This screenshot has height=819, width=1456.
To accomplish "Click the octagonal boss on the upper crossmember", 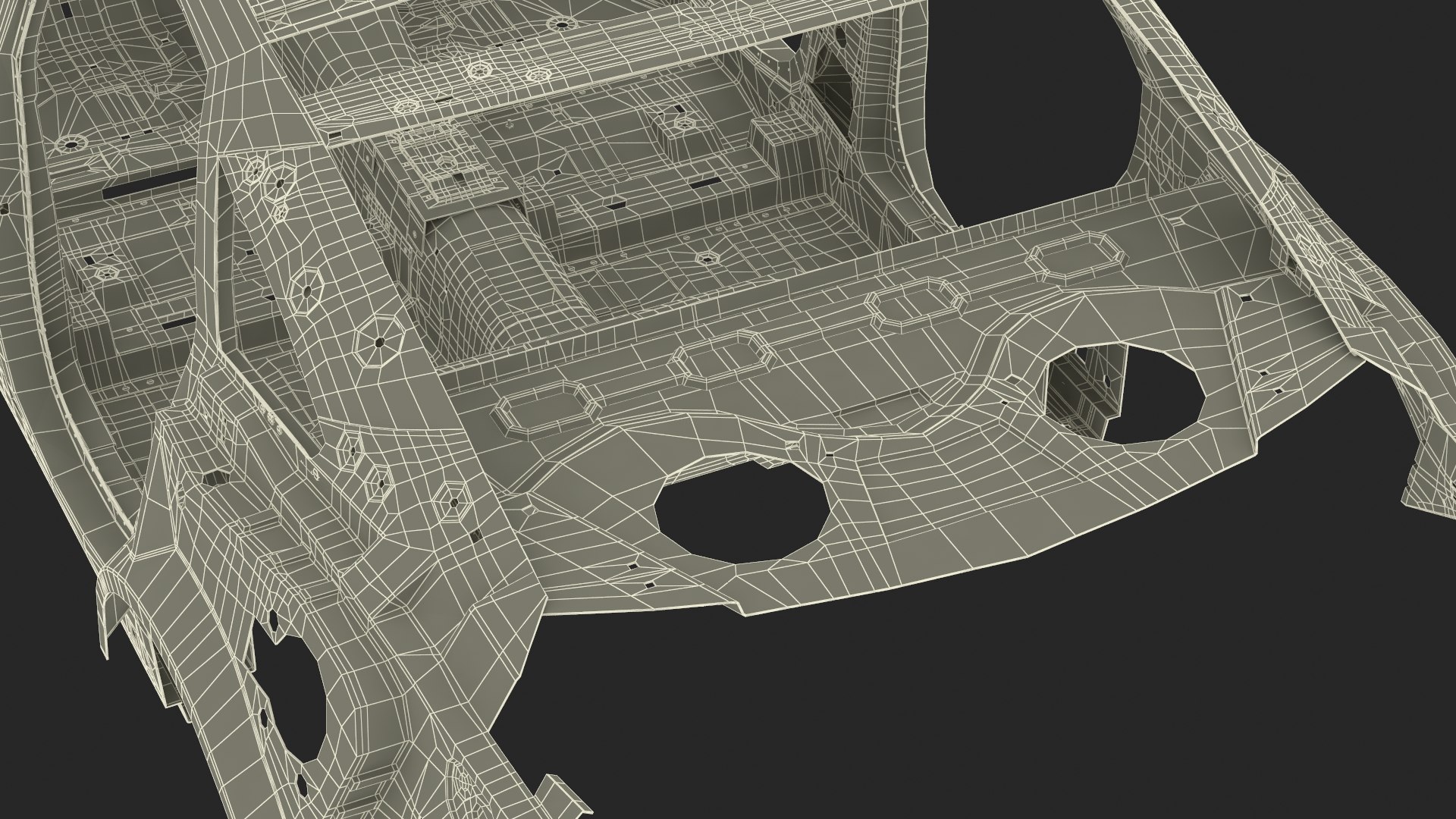I will tap(479, 71).
